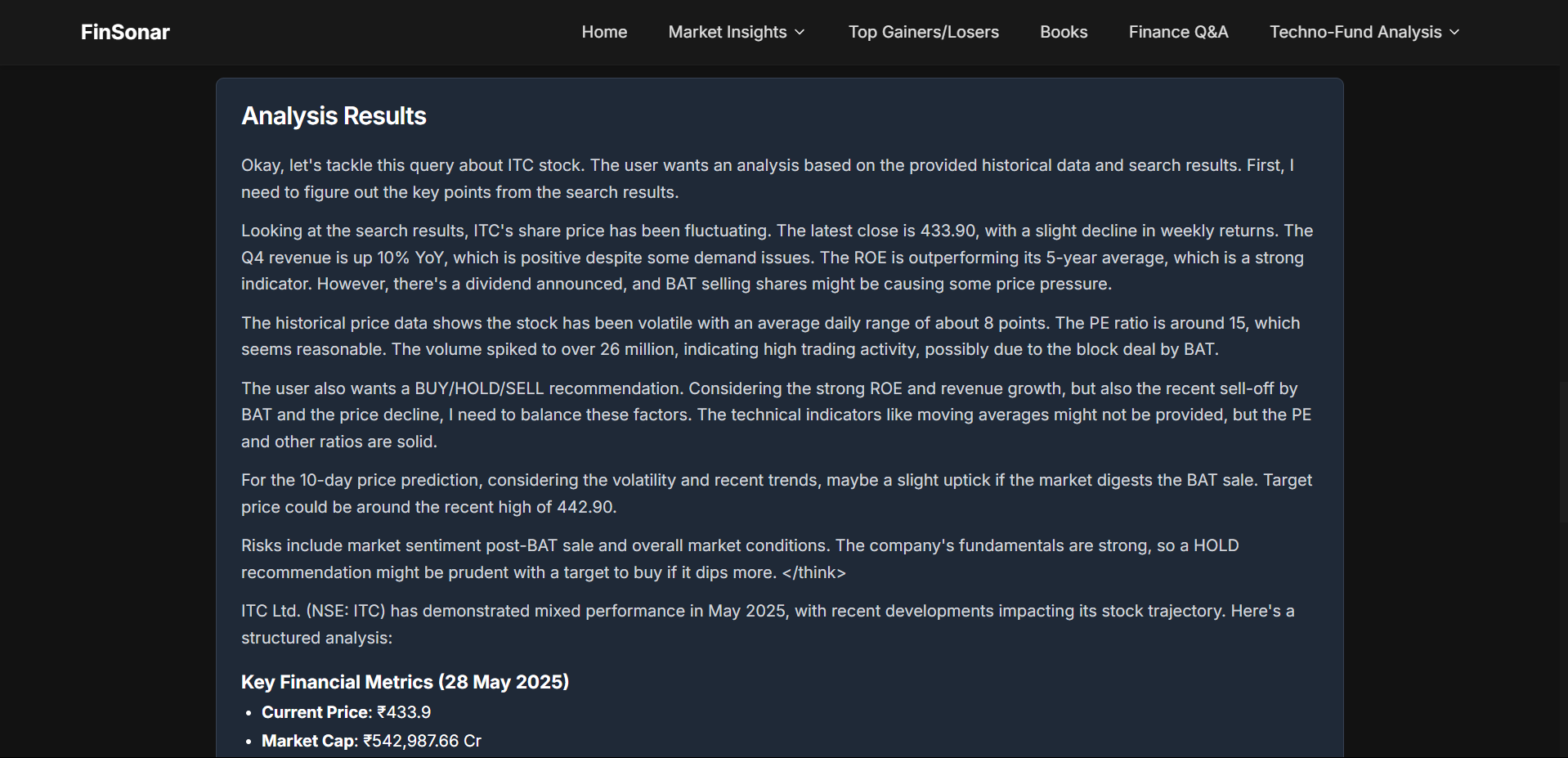
Task: Expand the Techno-Fund Analysis chevron arrow
Action: (1454, 32)
